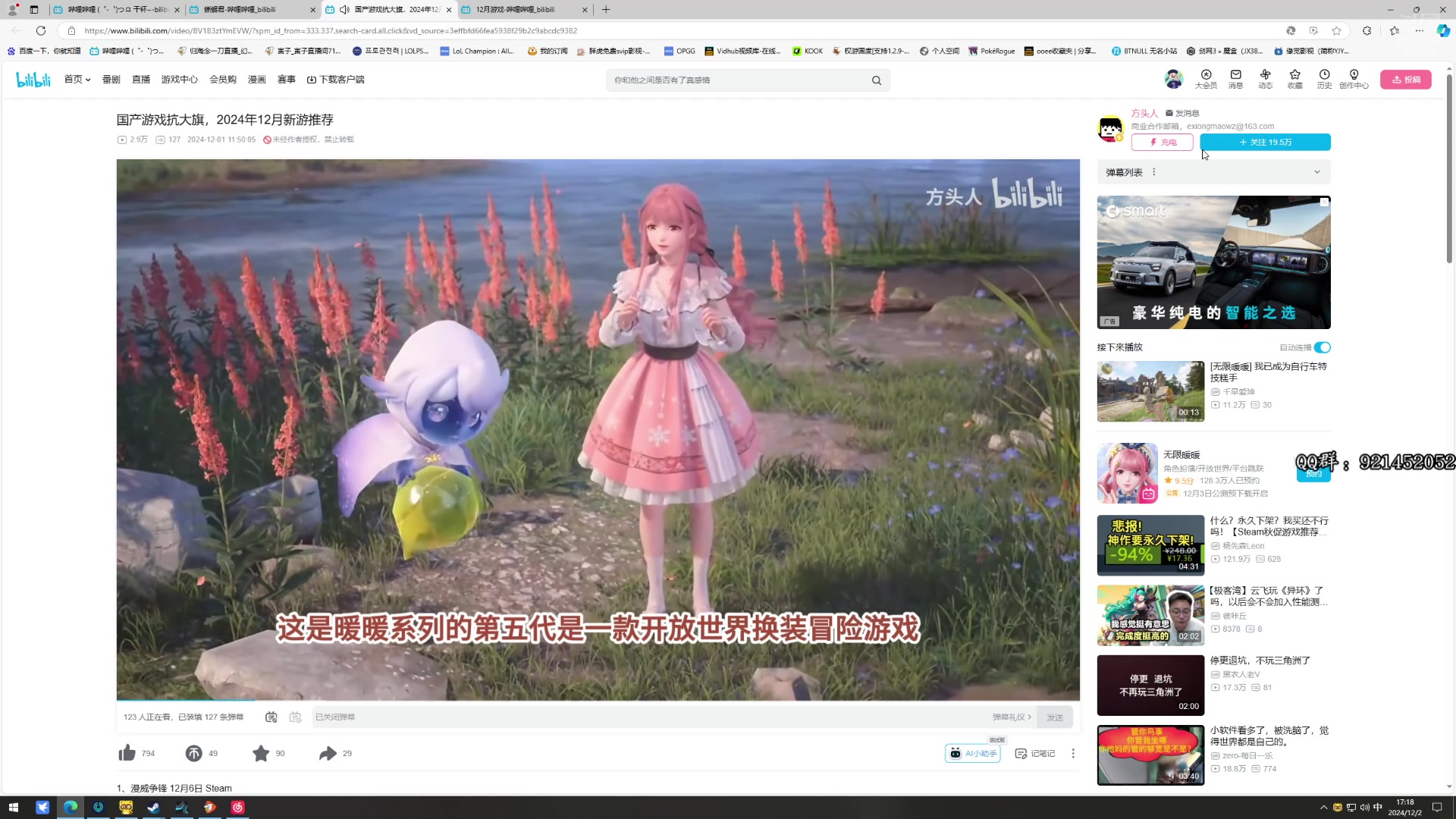Open the 会员购 shop section
Screen dimensions: 1456x819
(223, 80)
